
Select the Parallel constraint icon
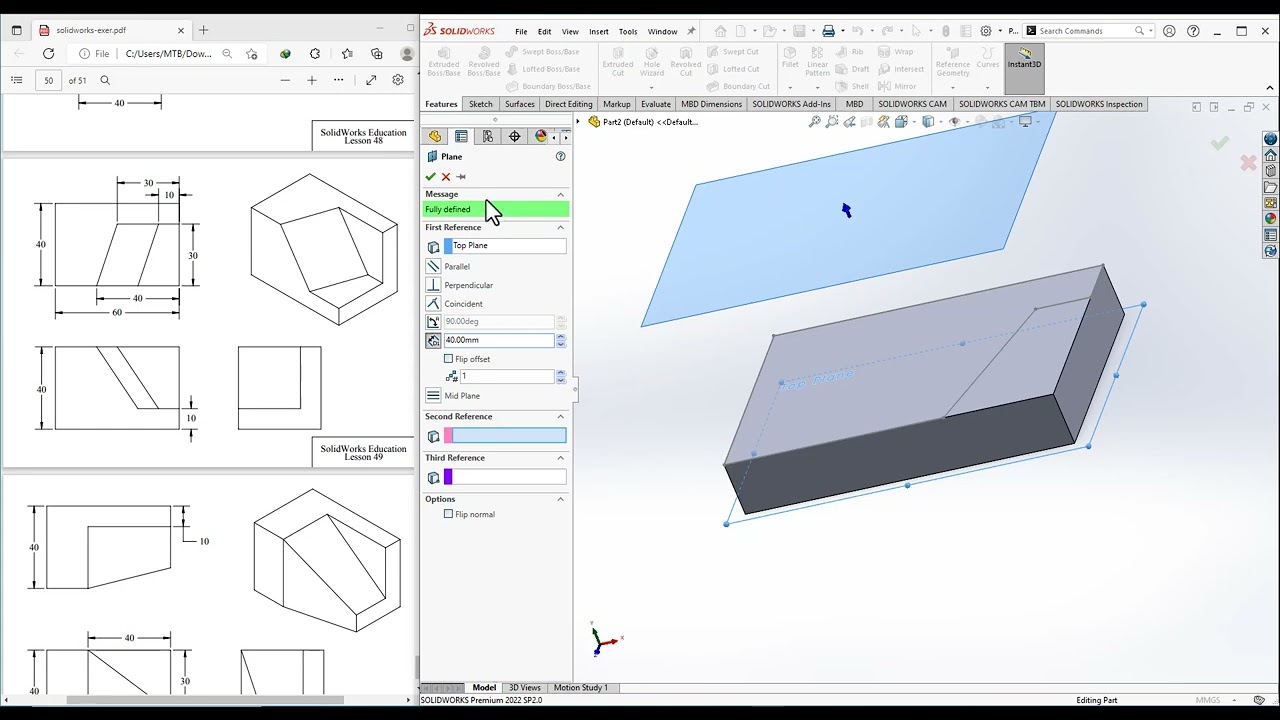433,266
